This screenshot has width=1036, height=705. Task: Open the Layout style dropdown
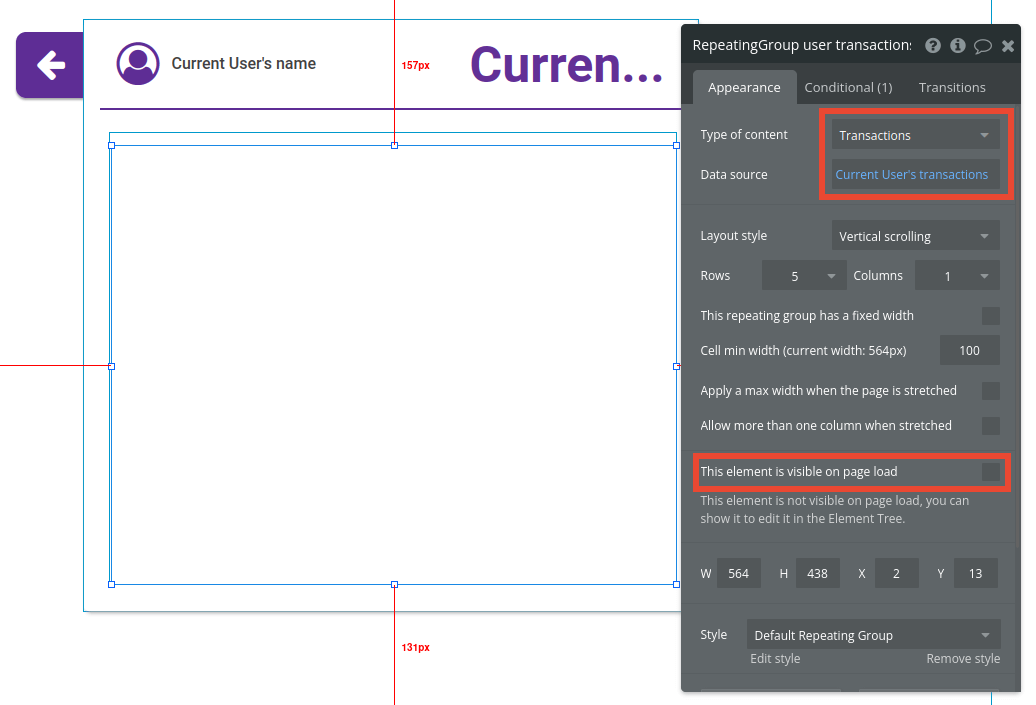(x=914, y=235)
